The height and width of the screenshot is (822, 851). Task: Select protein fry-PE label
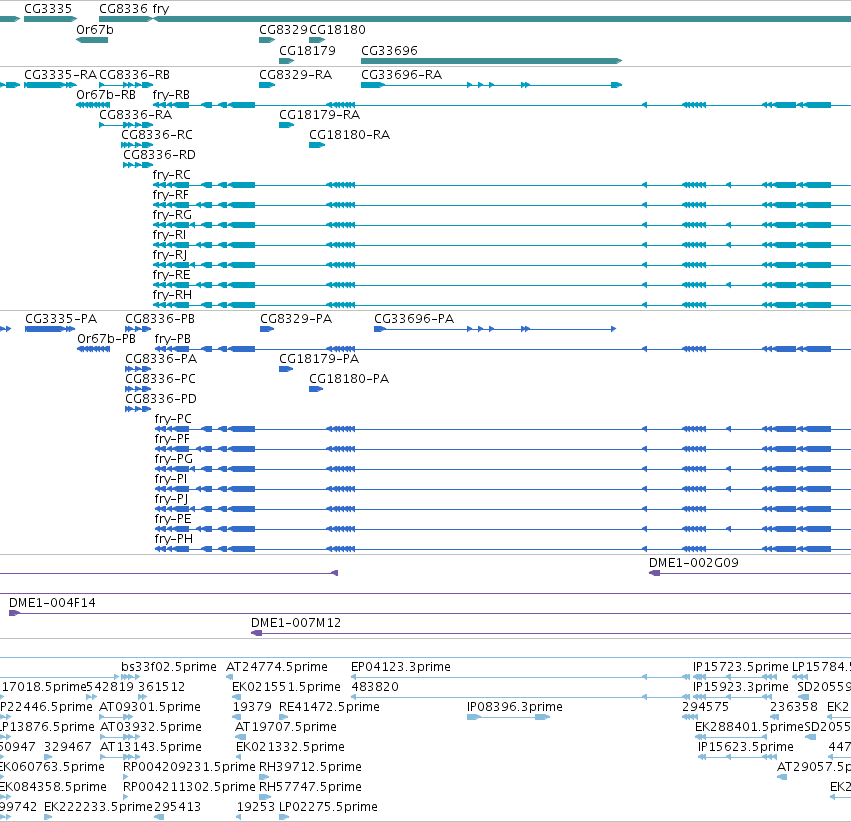pyautogui.click(x=173, y=519)
